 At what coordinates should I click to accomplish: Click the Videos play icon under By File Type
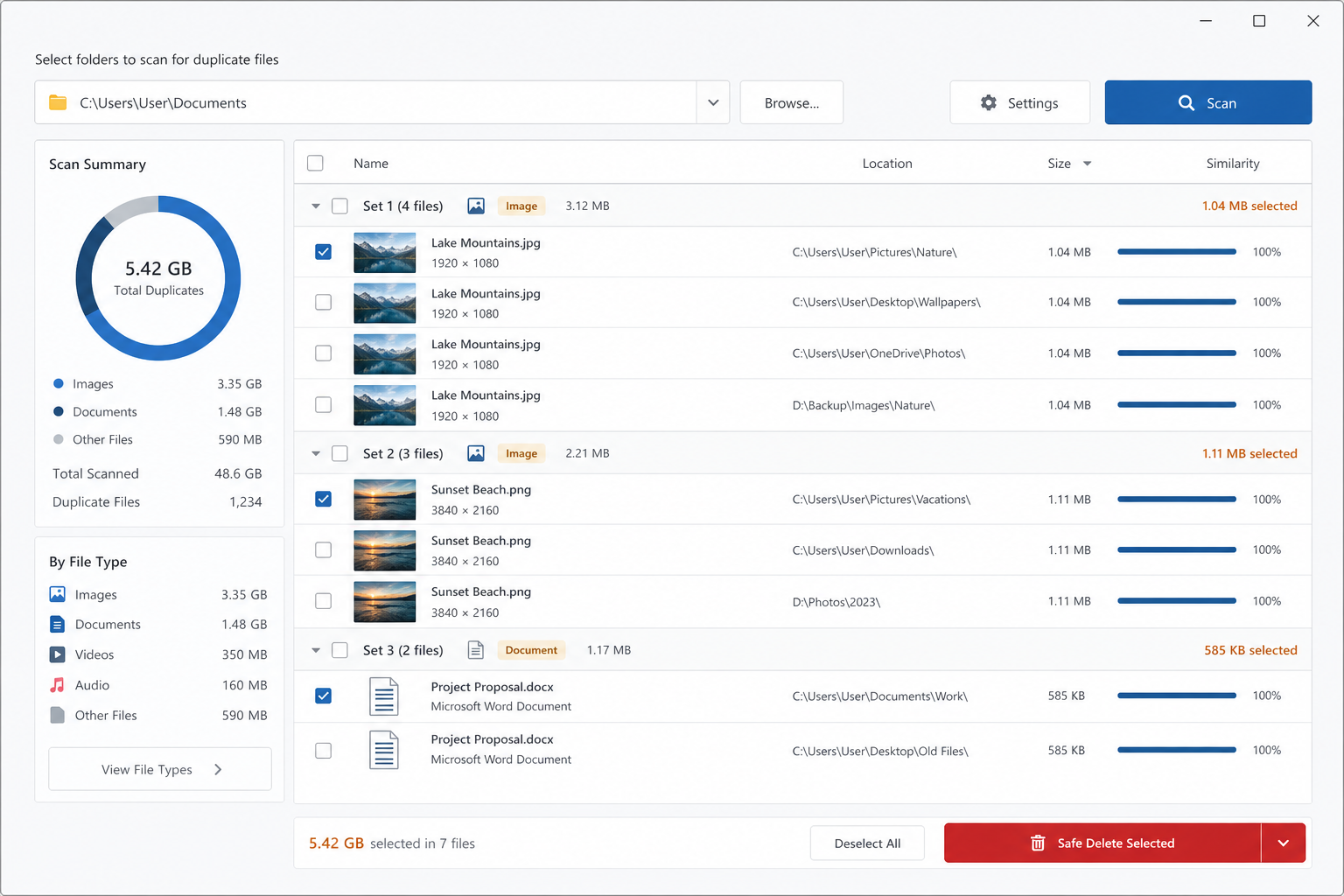tap(58, 654)
